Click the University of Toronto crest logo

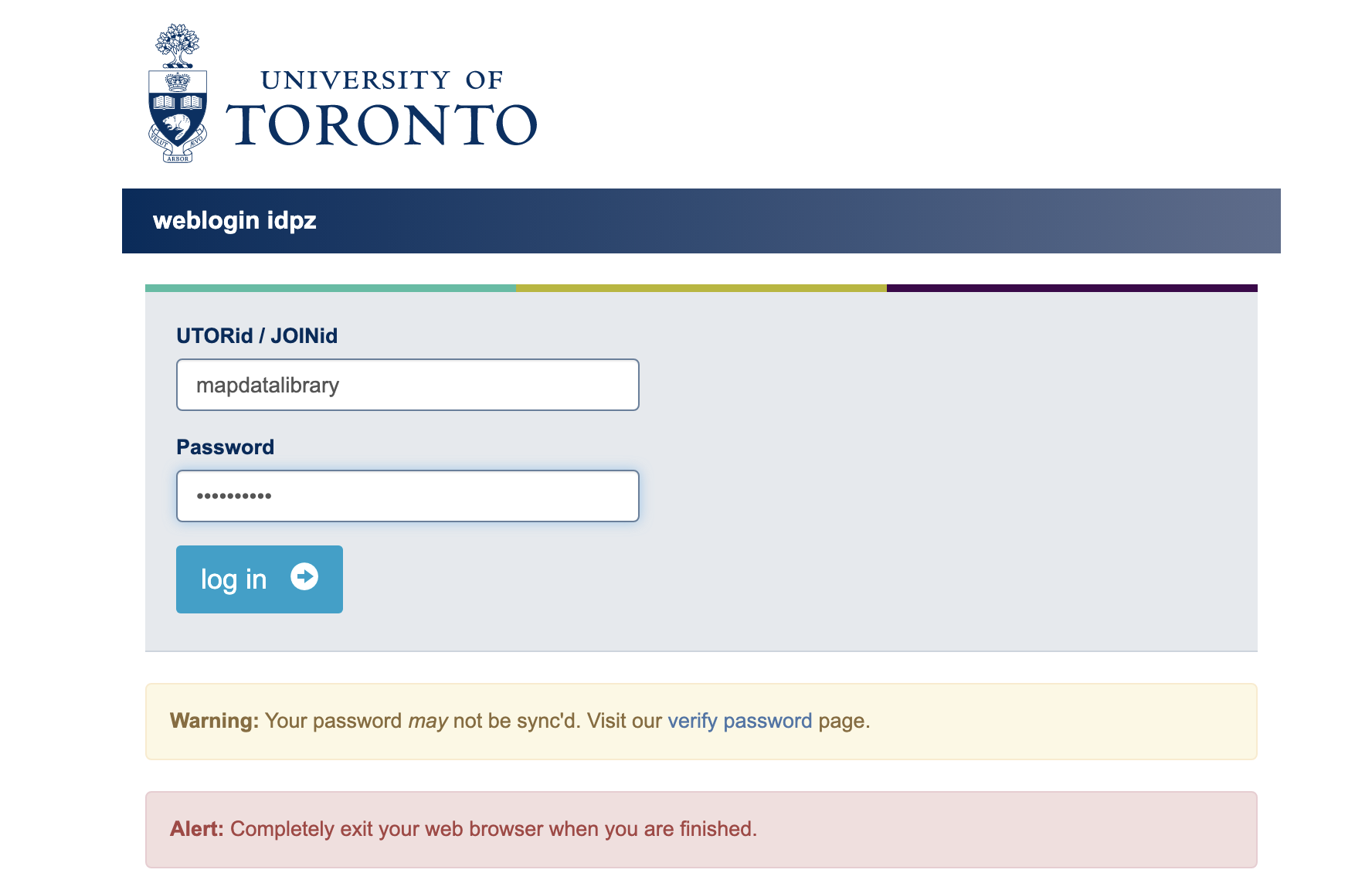click(179, 93)
